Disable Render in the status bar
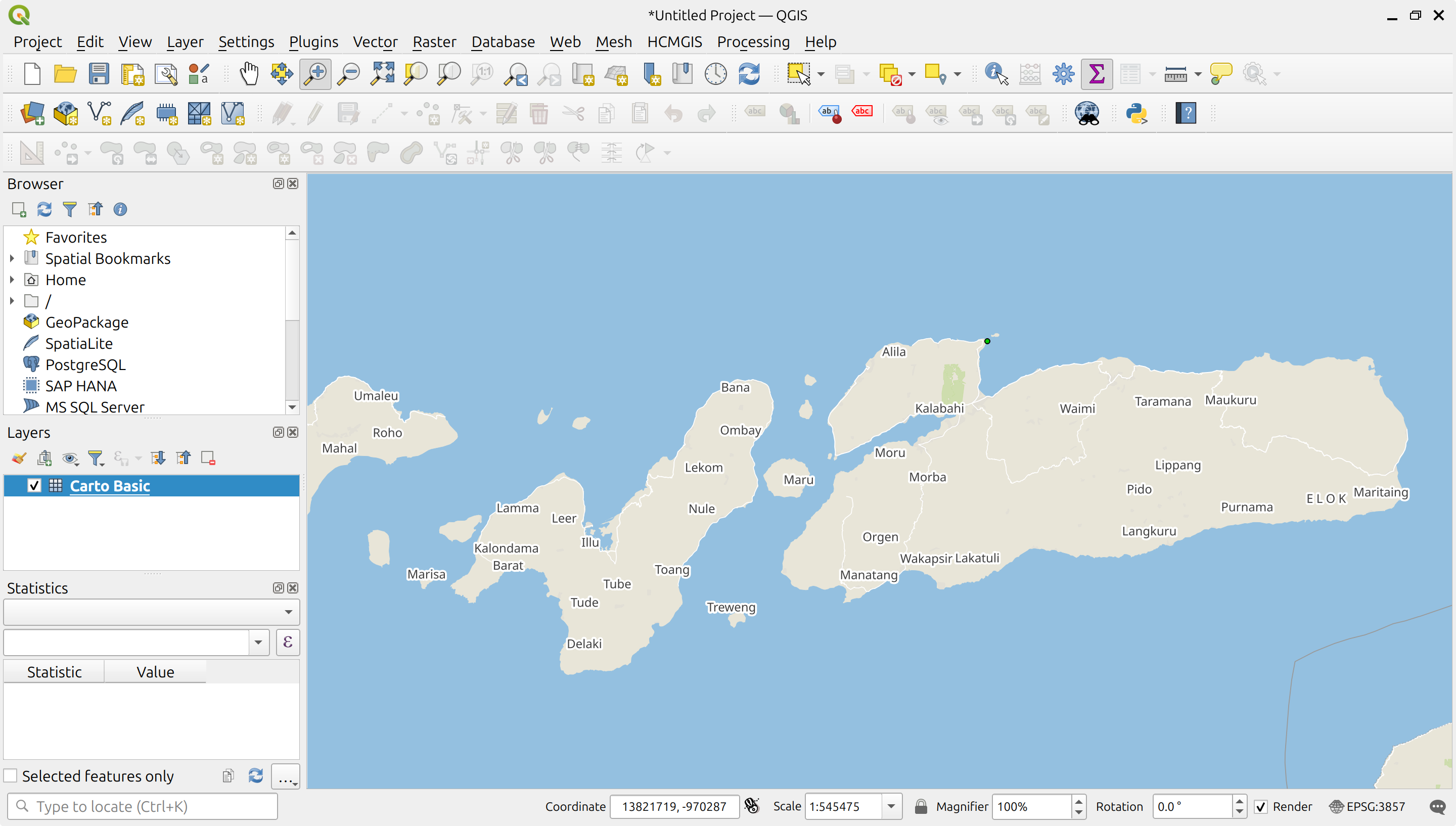Viewport: 1456px width, 826px height. click(1261, 806)
